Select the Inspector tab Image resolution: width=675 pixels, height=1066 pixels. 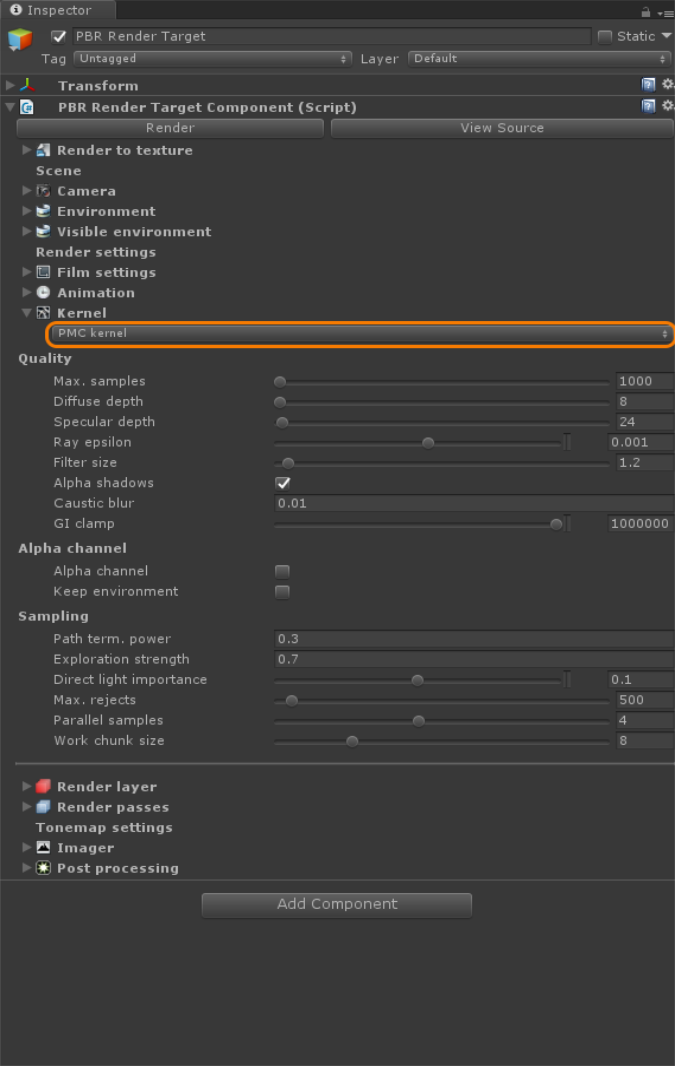point(58,10)
